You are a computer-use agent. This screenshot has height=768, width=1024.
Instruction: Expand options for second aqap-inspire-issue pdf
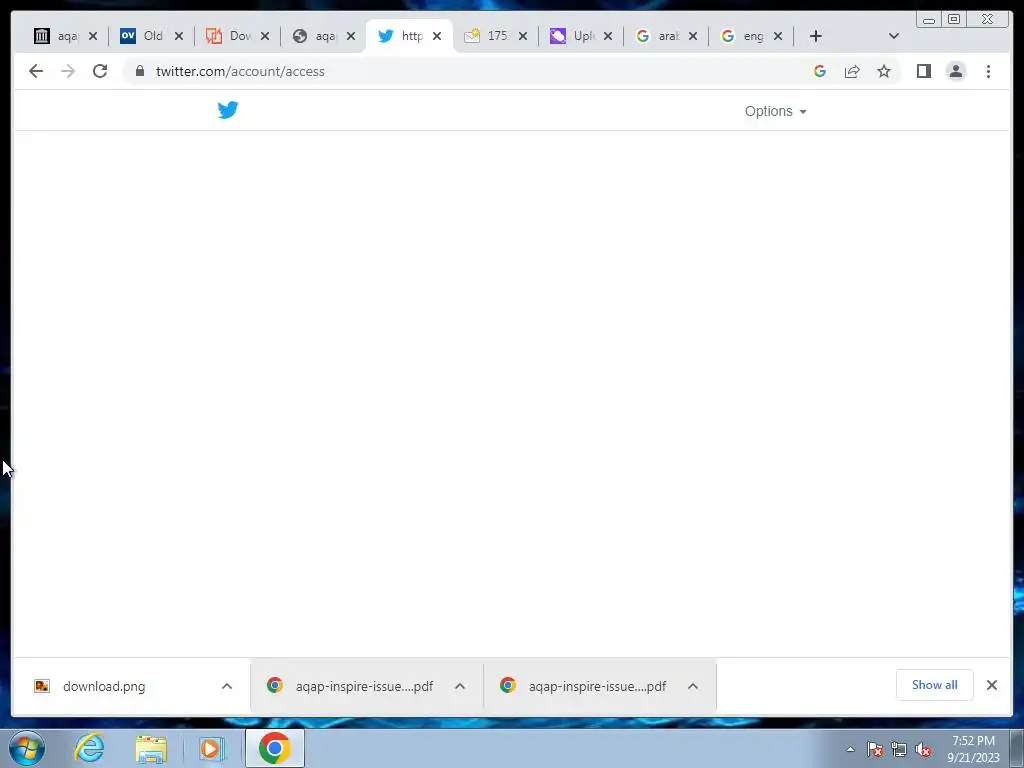(x=693, y=686)
